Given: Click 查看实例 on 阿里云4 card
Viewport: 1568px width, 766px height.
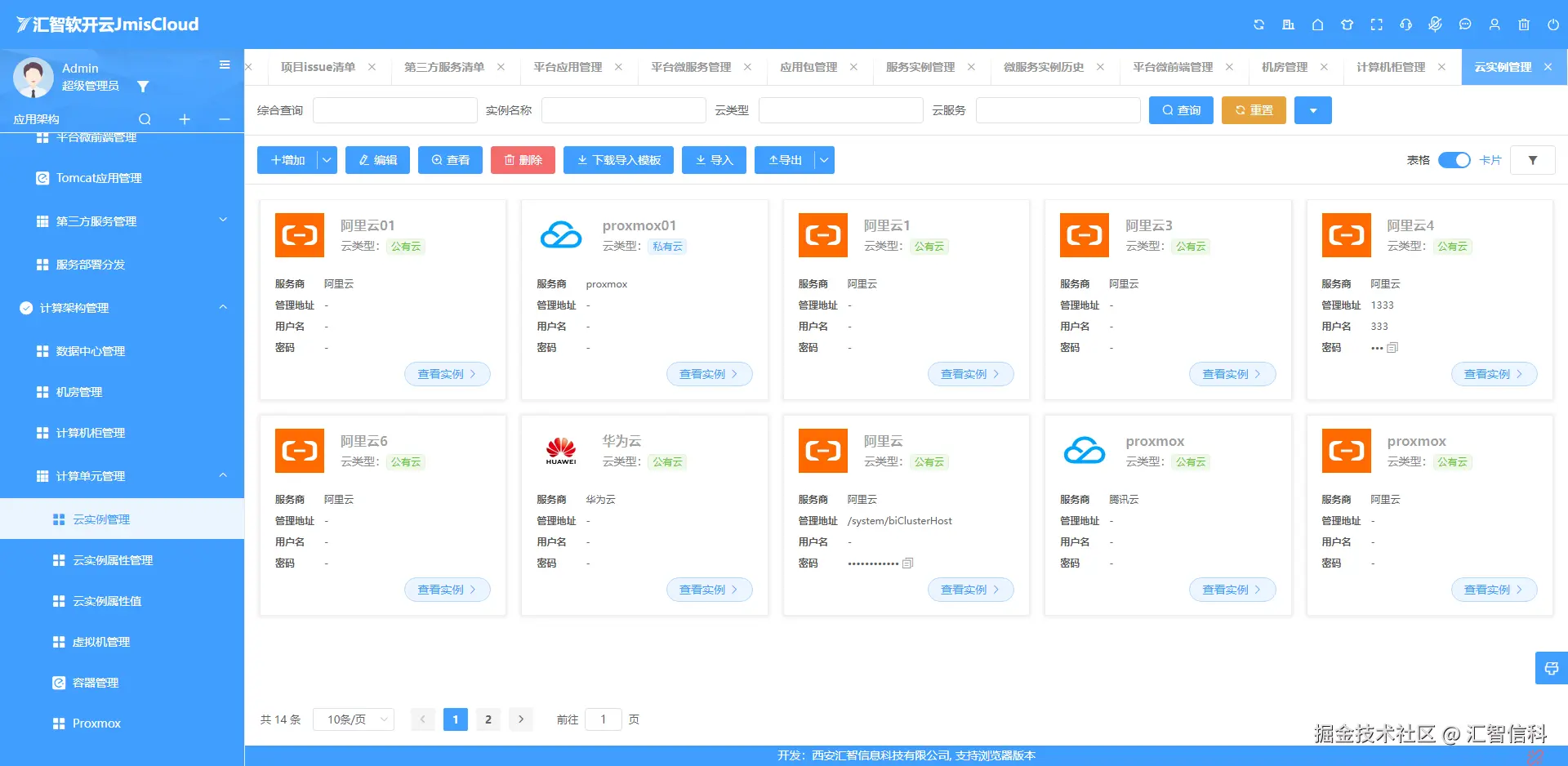Looking at the screenshot, I should point(1494,374).
